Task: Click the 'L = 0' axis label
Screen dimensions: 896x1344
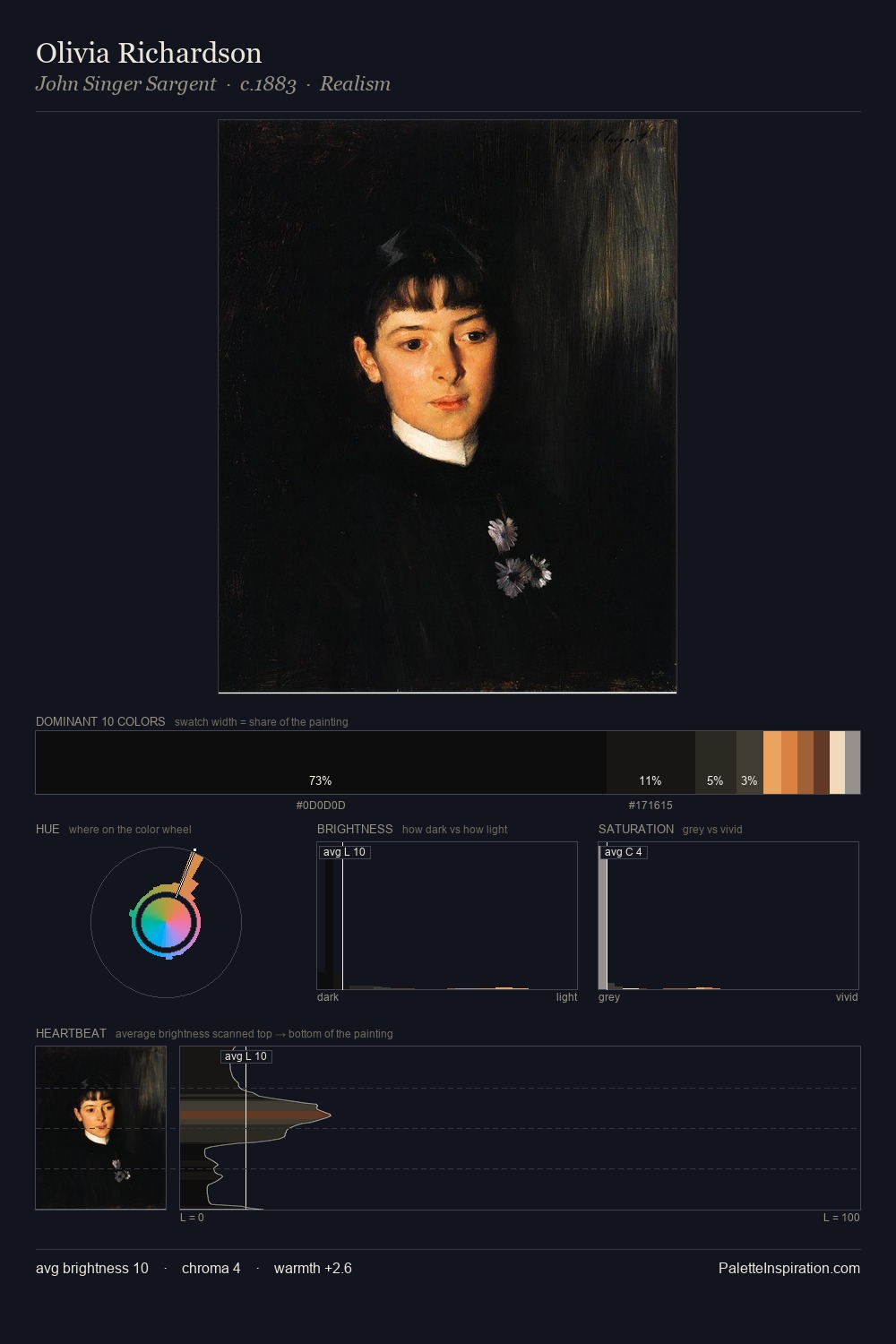Action: (192, 1218)
